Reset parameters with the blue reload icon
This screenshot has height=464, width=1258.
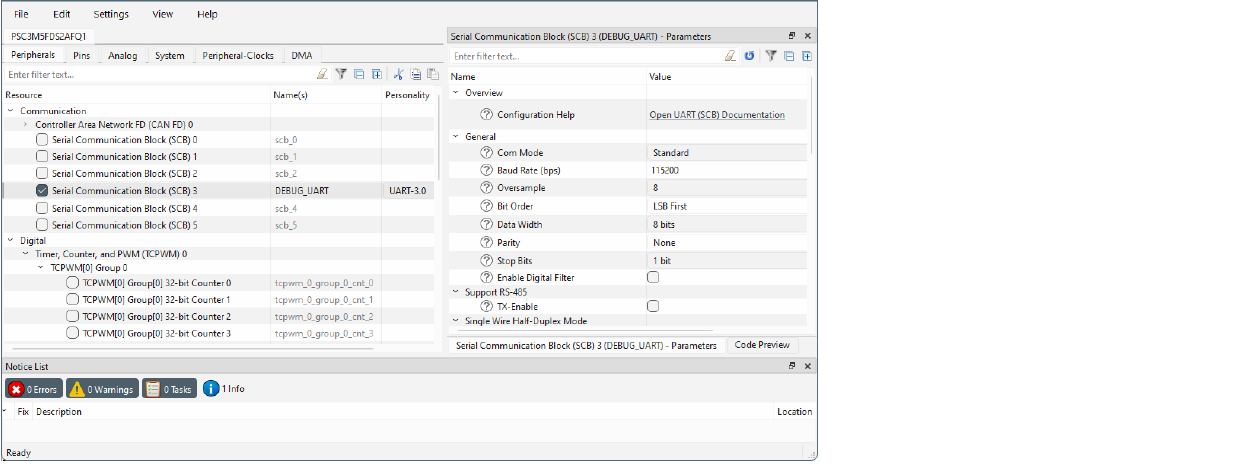[x=749, y=56]
